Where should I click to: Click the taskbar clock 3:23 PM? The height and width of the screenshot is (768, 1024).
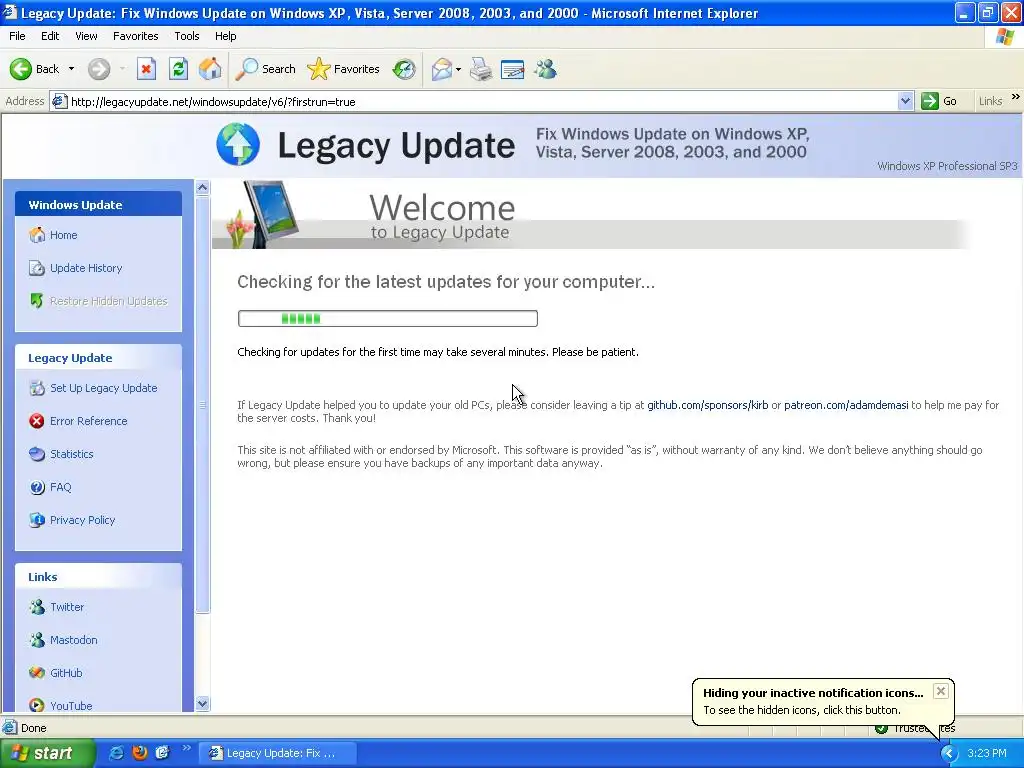(987, 753)
